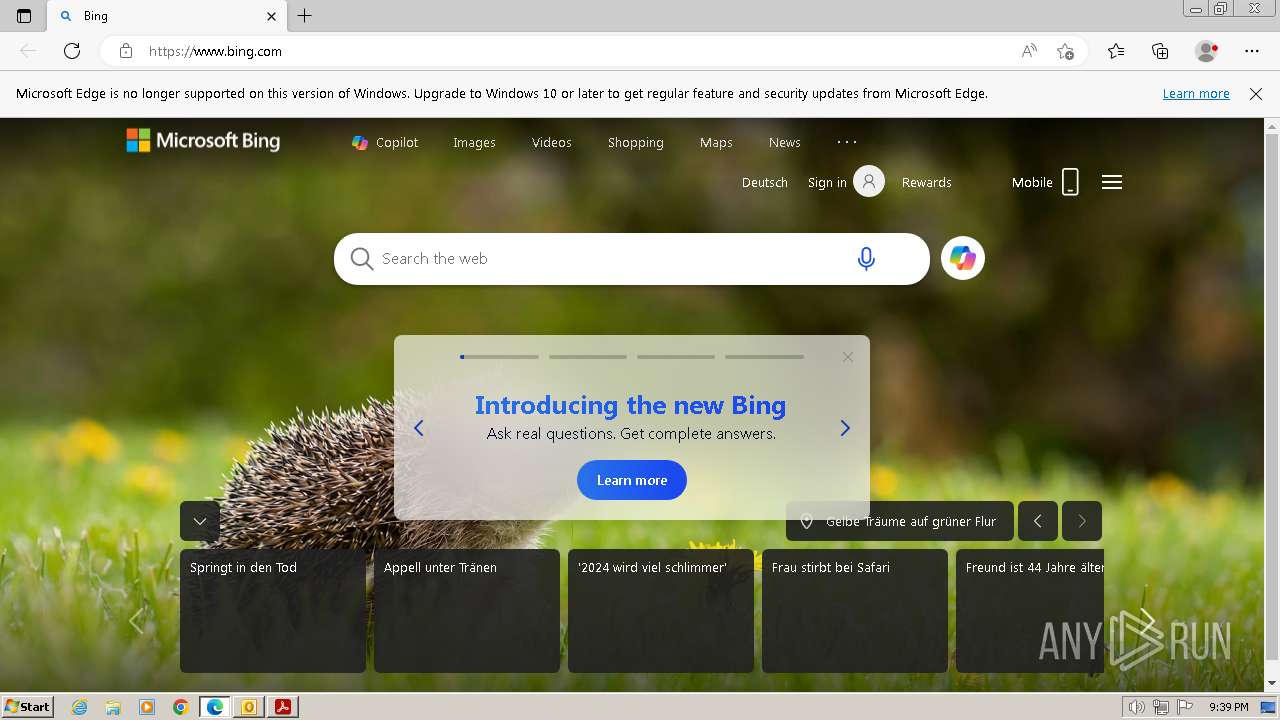Refresh the current page
The image size is (1280, 720).
[72, 51]
